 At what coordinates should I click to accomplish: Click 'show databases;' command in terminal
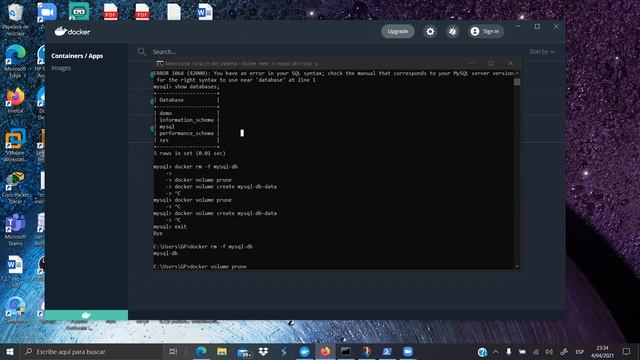pos(197,87)
